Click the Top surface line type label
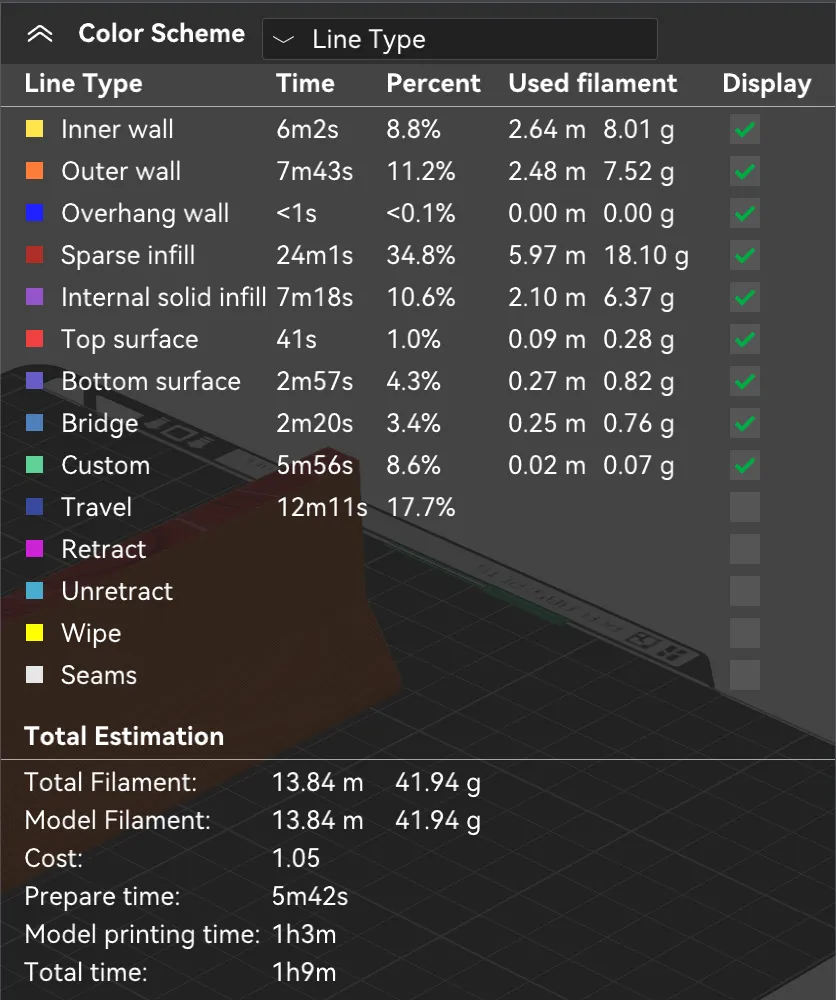Screen dimensions: 836x1000 129,339
